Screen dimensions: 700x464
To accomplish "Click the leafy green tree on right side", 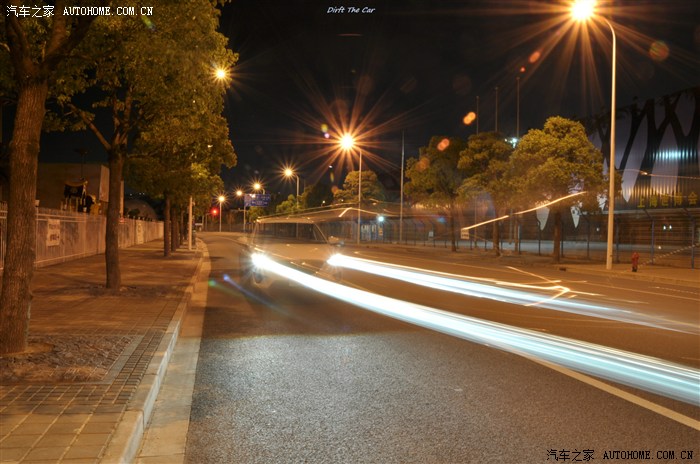I will tap(550, 160).
